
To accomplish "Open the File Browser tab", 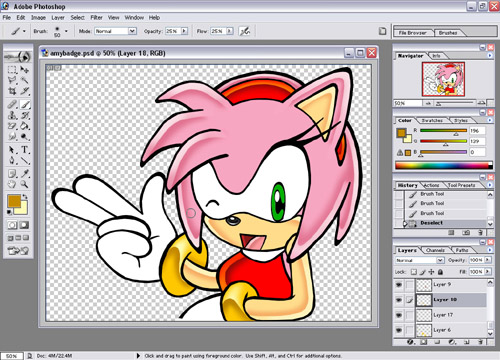I will pyautogui.click(x=413, y=33).
